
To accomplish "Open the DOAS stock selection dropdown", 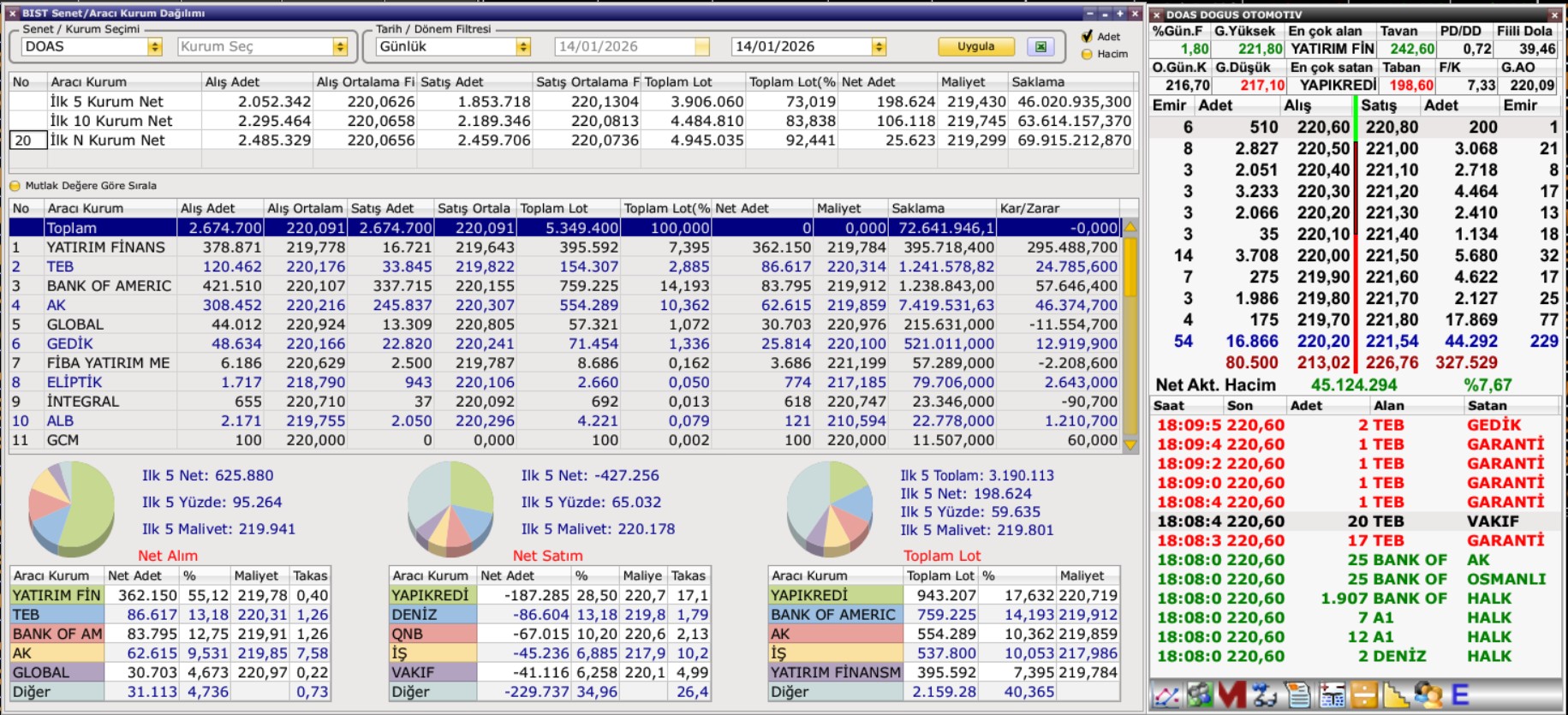I will coord(155,47).
